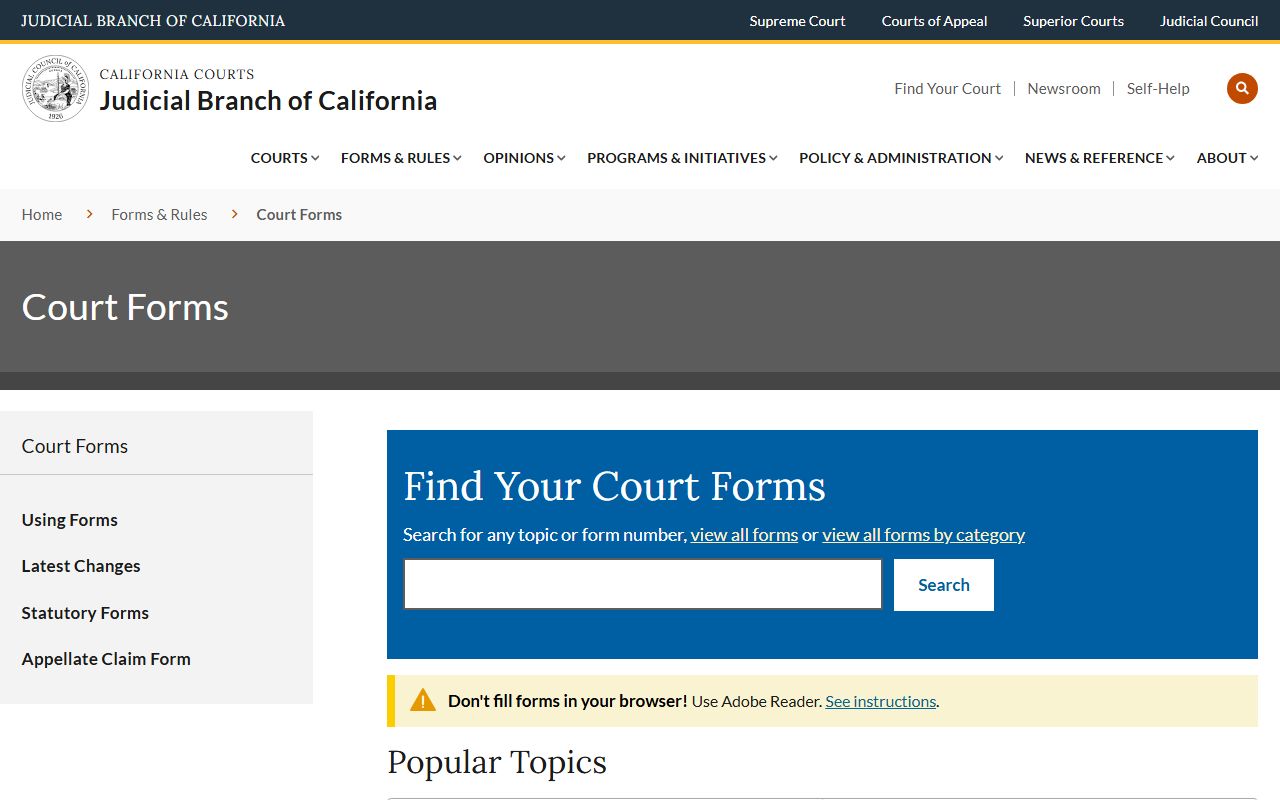Navigate to Forms & Rules breadcrumb
The width and height of the screenshot is (1280, 800).
(160, 215)
